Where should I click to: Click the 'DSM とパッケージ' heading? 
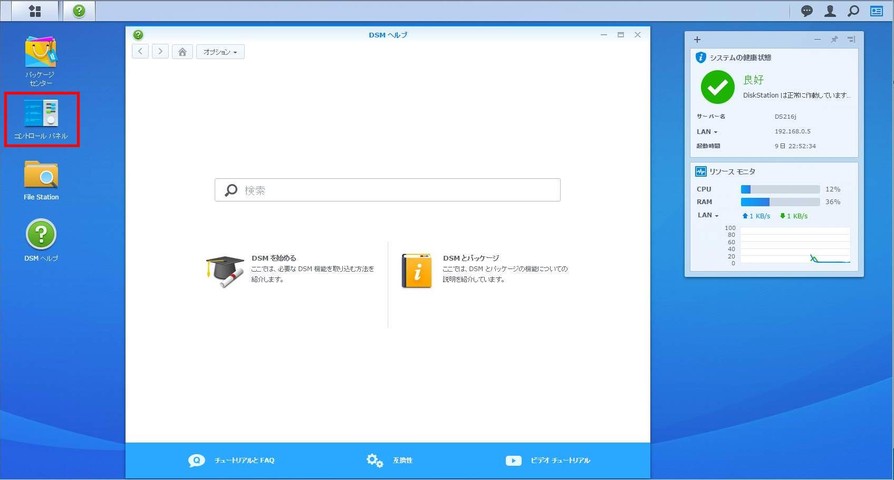pyautogui.click(x=471, y=258)
